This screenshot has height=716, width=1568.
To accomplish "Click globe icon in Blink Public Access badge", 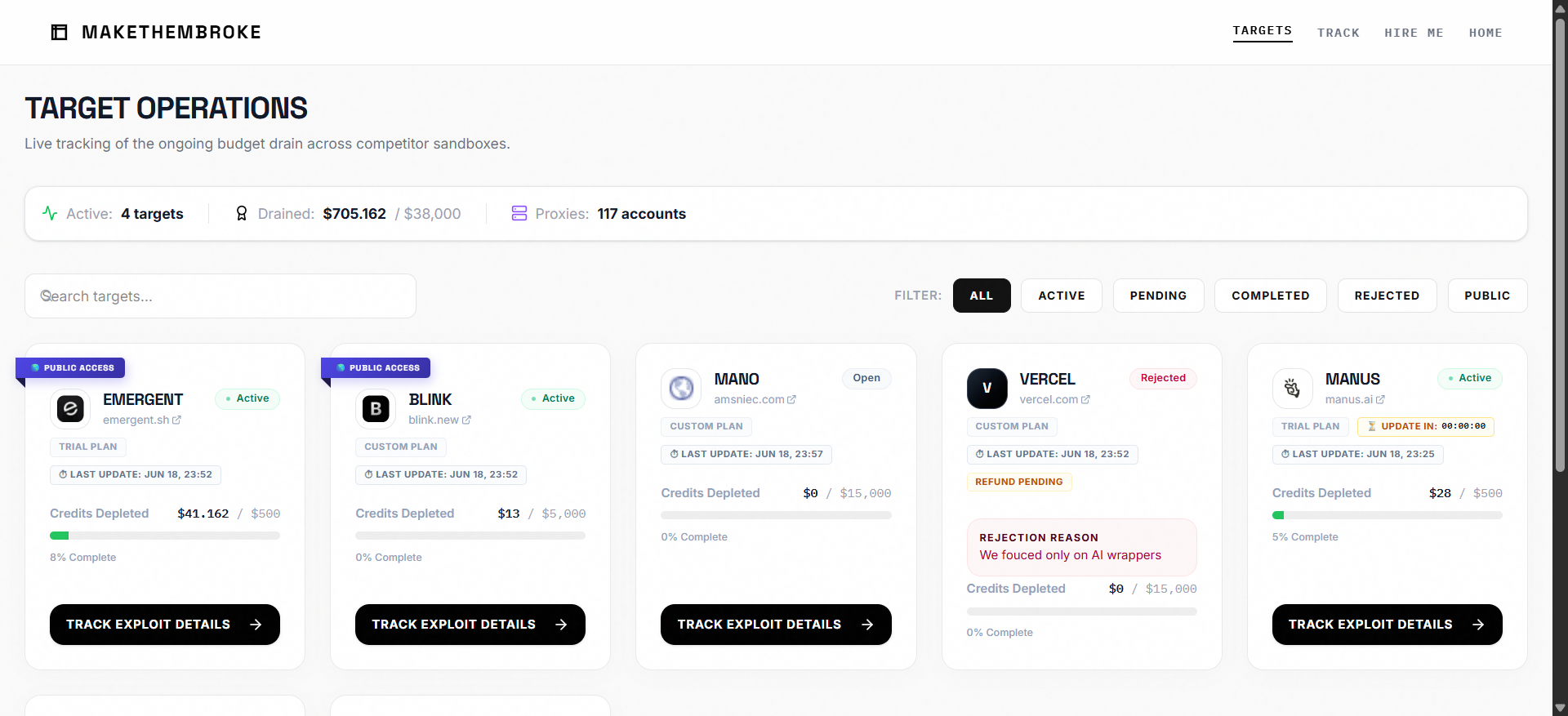I will 341,368.
